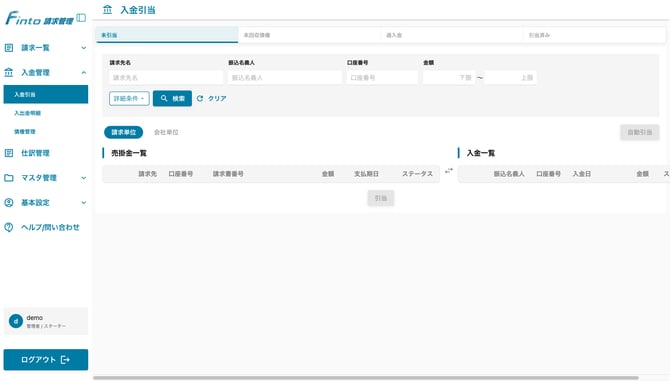Click the 入金一覧 section heading

point(481,153)
